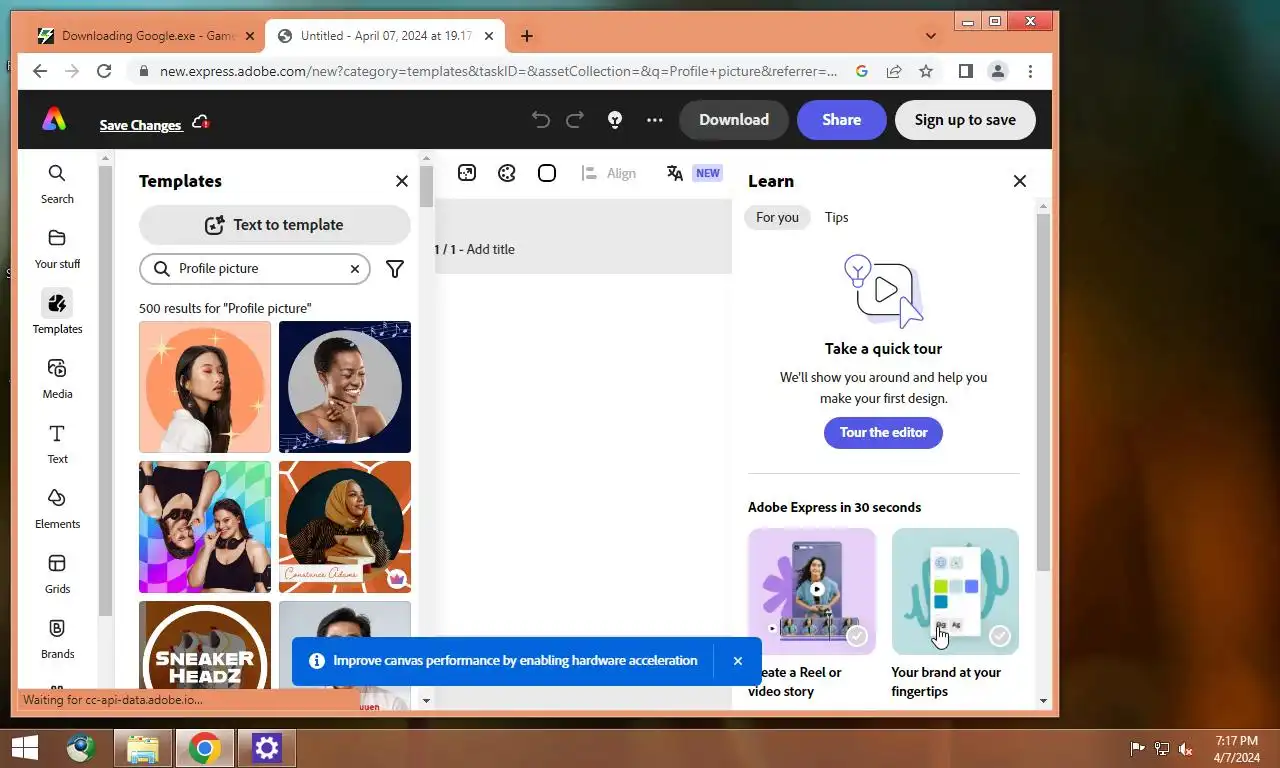Open the Chrome profile avatar
Viewport: 1280px width, 768px height.
(998, 71)
